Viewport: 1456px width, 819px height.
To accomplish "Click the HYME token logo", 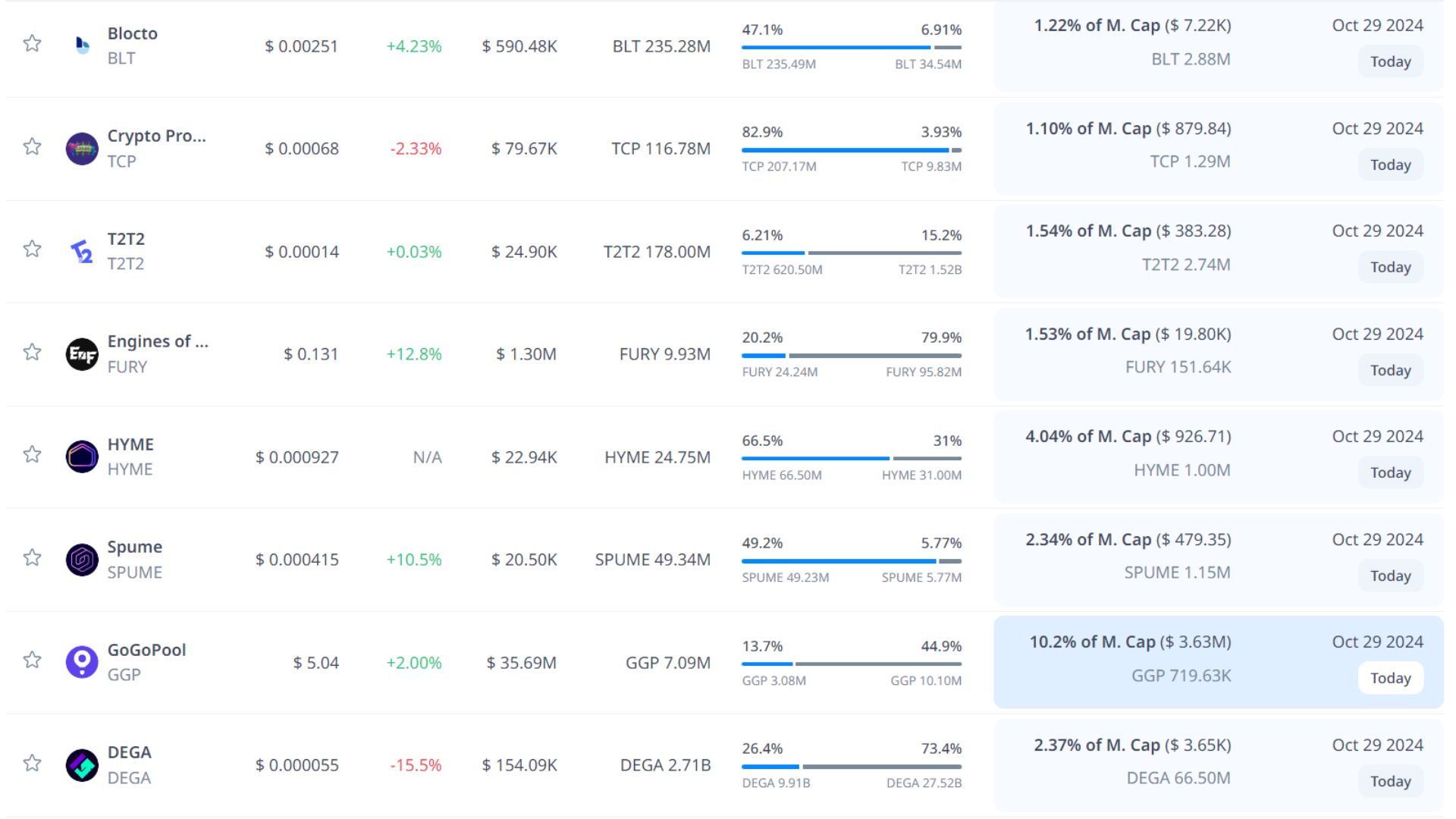I will coord(82,457).
